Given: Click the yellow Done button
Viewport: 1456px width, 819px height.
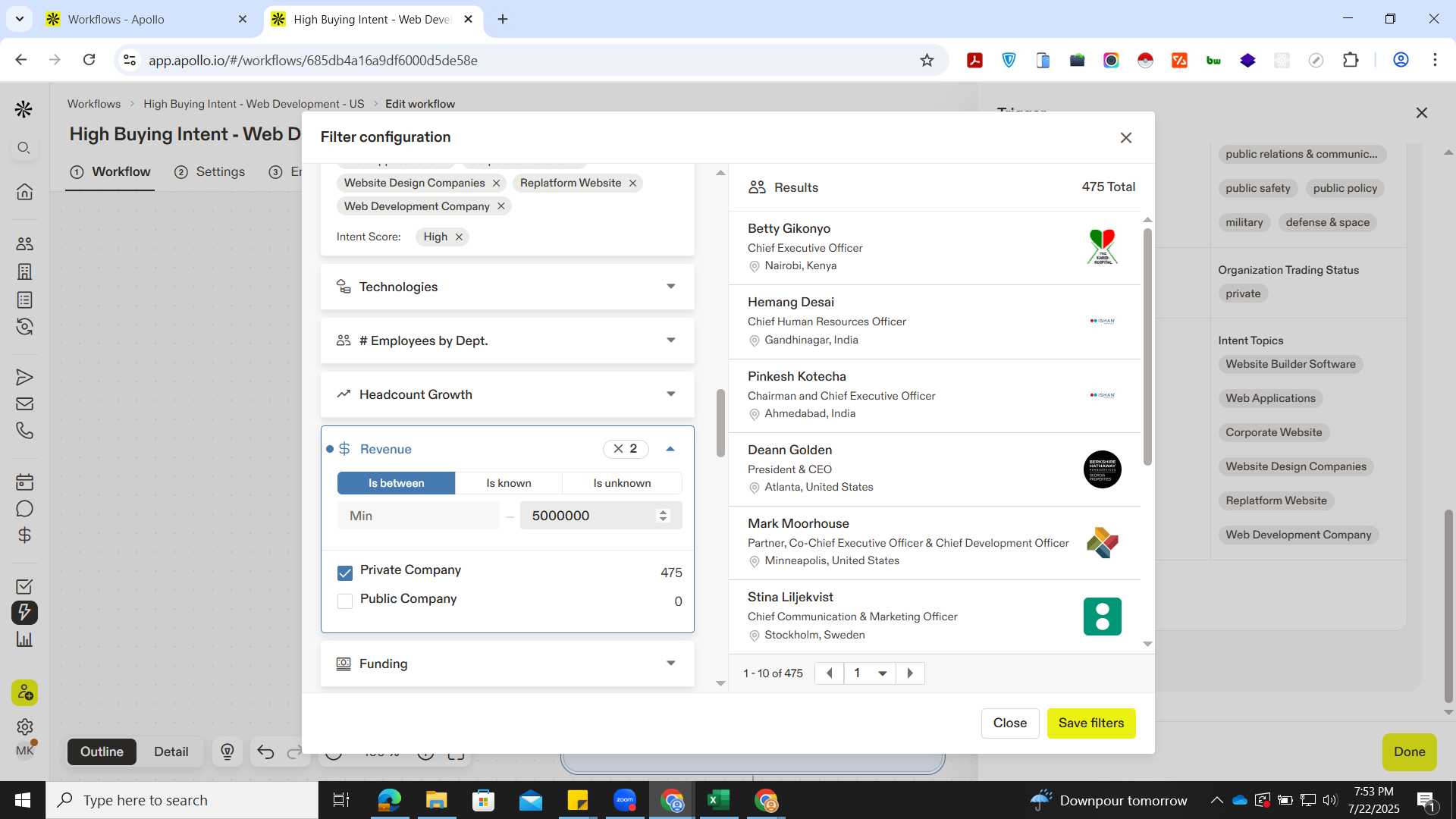Looking at the screenshot, I should (1409, 752).
